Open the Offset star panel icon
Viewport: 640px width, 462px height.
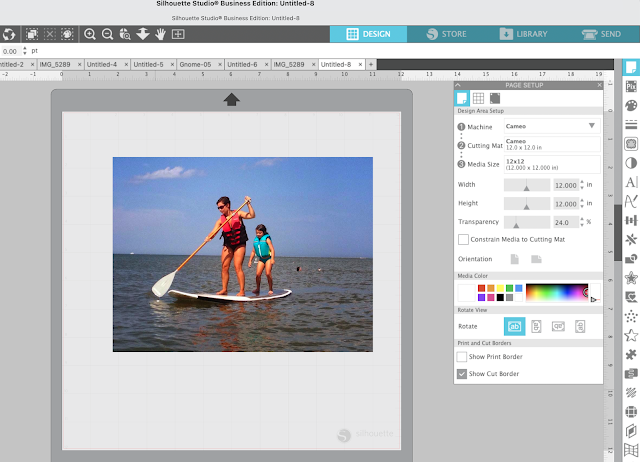(631, 278)
